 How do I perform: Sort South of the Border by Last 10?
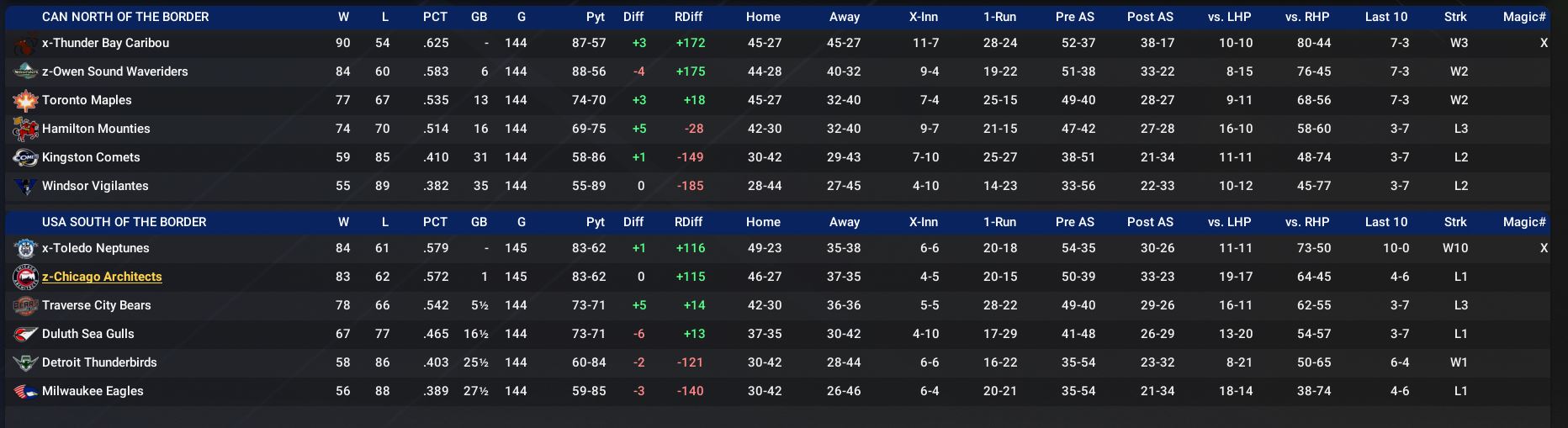click(1385, 222)
